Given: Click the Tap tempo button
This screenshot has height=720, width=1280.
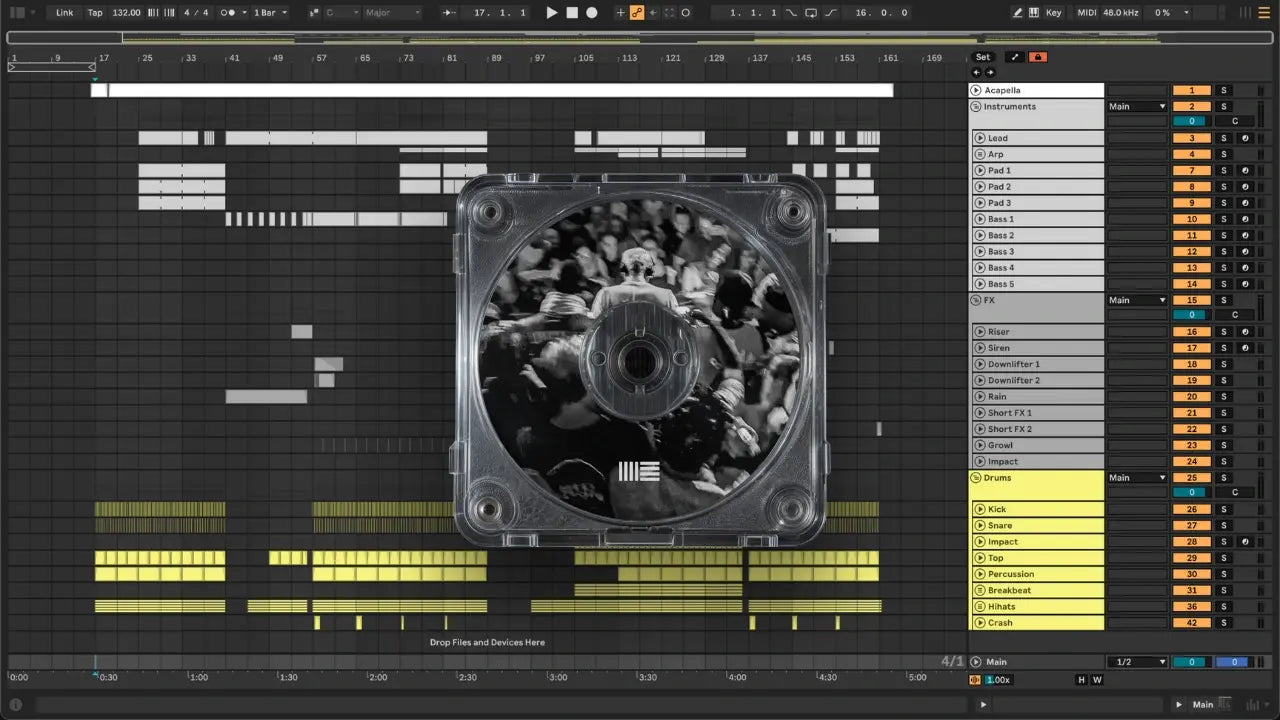Looking at the screenshot, I should click(95, 13).
